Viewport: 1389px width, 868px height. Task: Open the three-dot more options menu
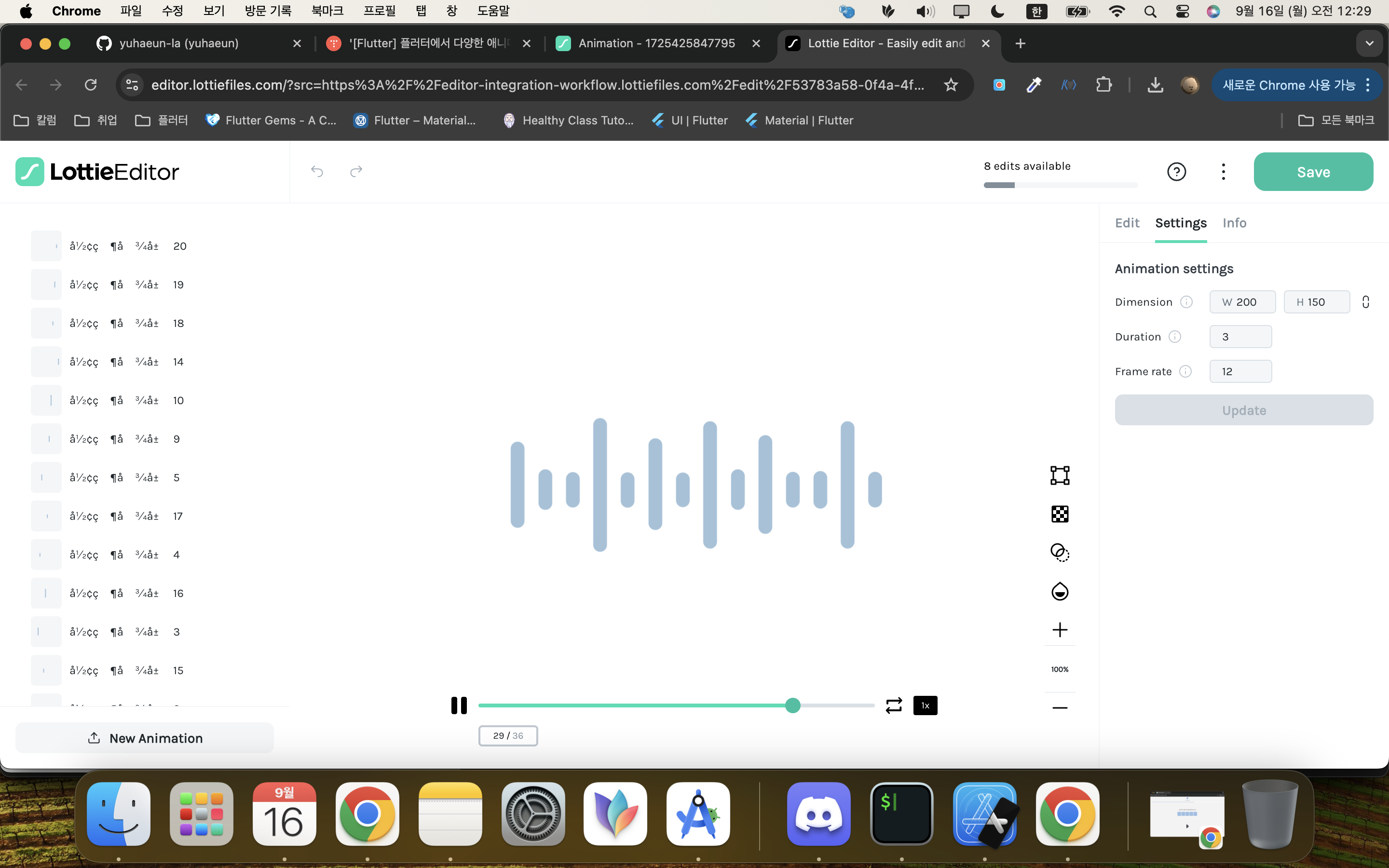pyautogui.click(x=1223, y=172)
